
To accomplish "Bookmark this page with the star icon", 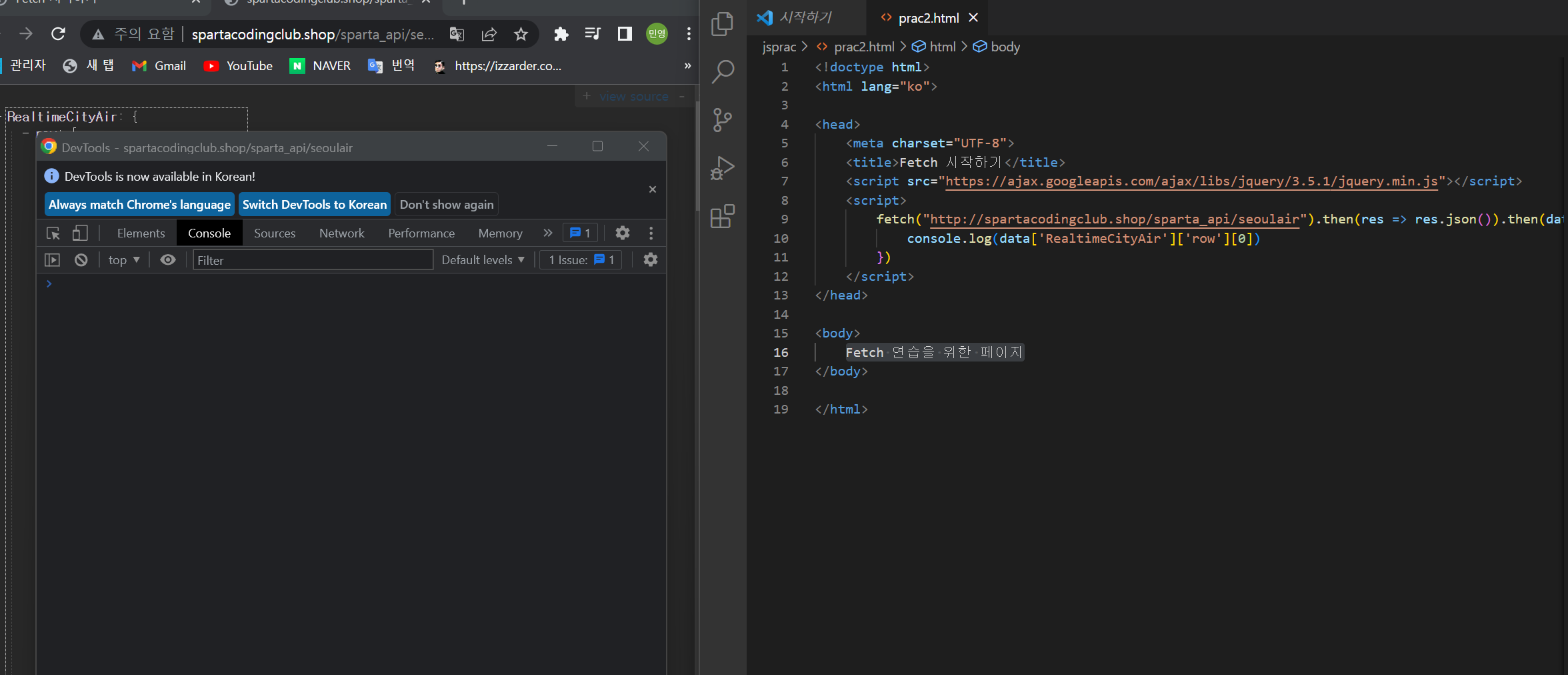I will tap(521, 34).
